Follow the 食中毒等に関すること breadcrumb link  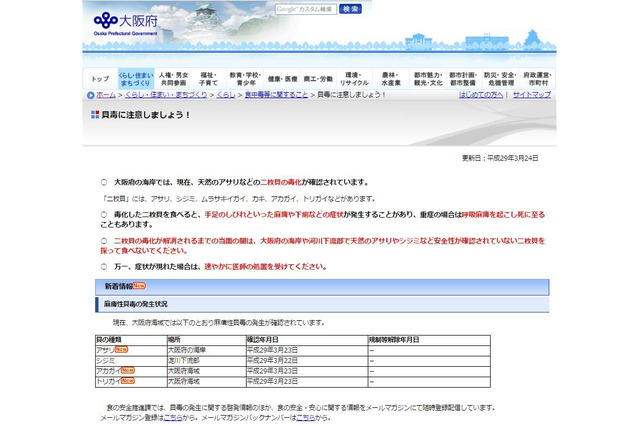coord(276,95)
